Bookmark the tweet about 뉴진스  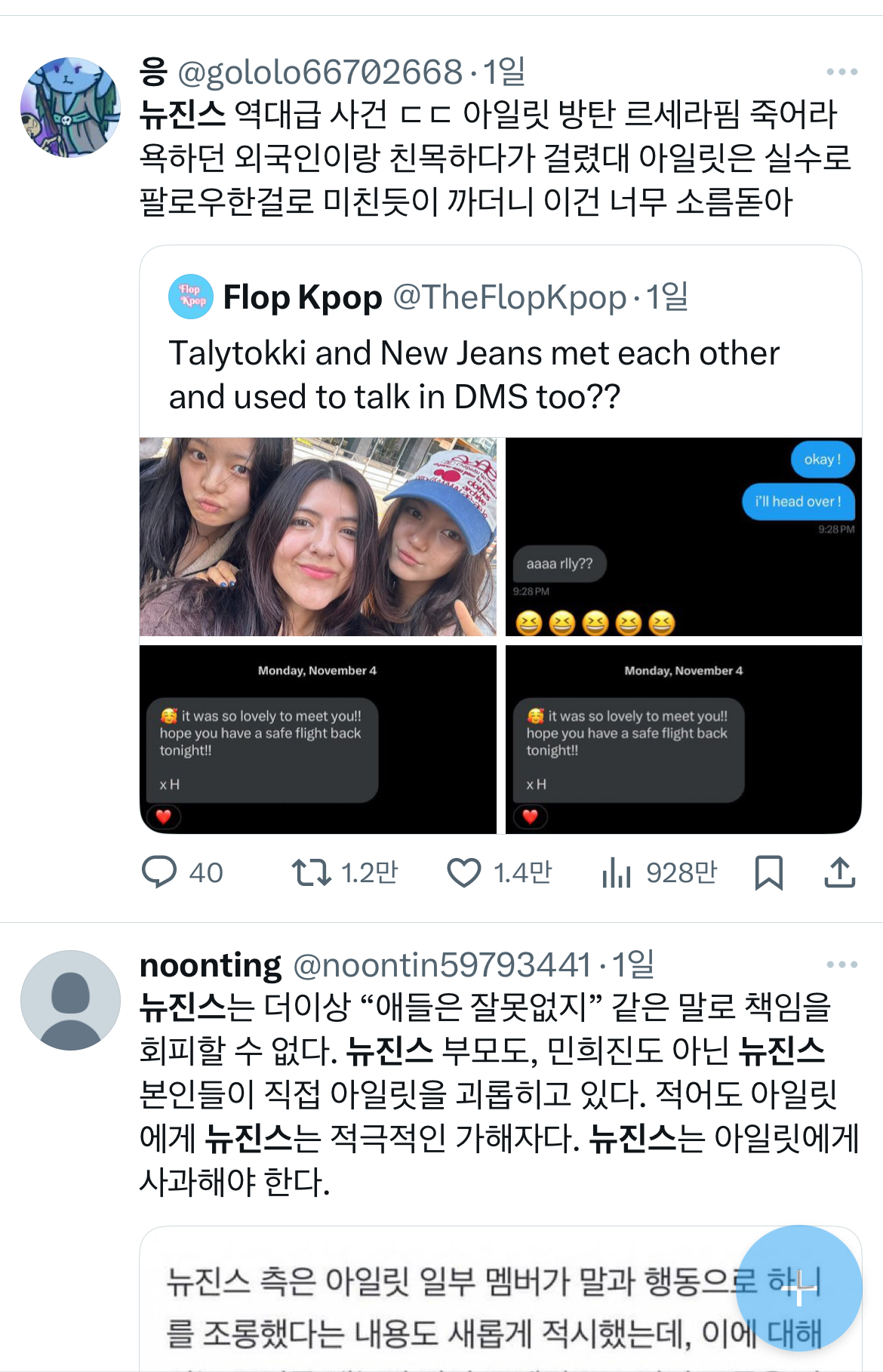[768, 872]
